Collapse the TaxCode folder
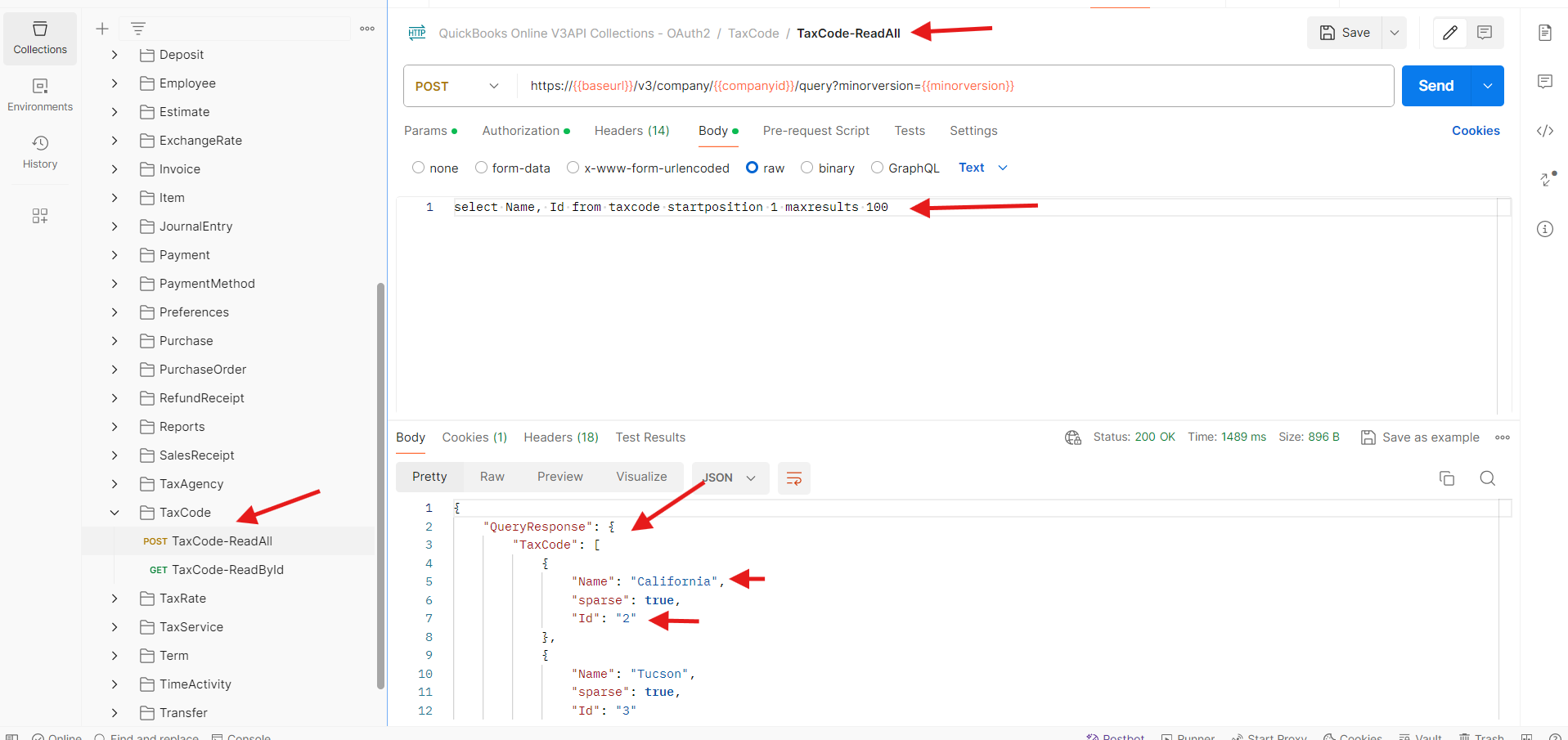 click(115, 513)
